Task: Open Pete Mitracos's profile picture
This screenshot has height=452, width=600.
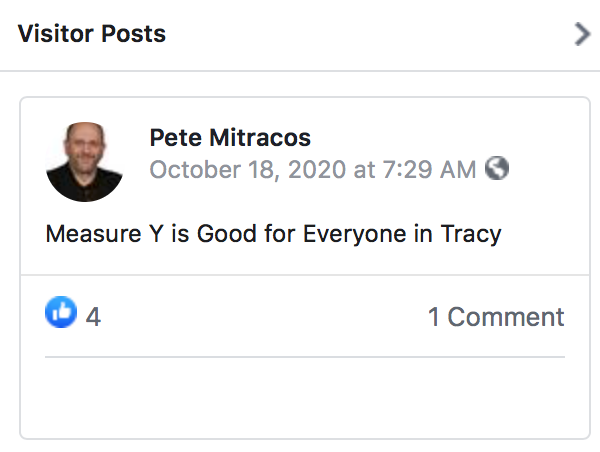Action: [x=85, y=160]
